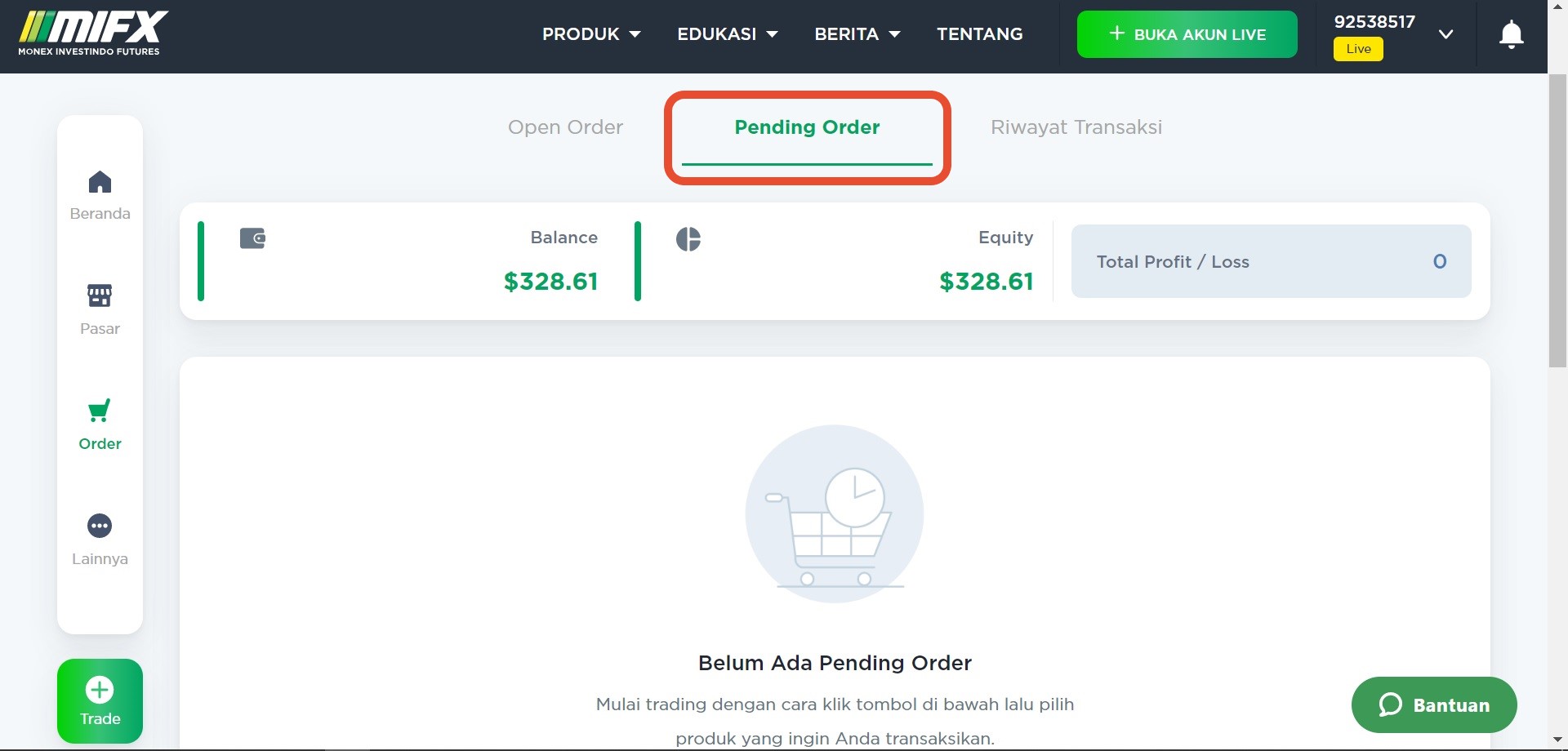Open the Beranda home icon
Screen dimensions: 1568x751
pyautogui.click(x=100, y=182)
